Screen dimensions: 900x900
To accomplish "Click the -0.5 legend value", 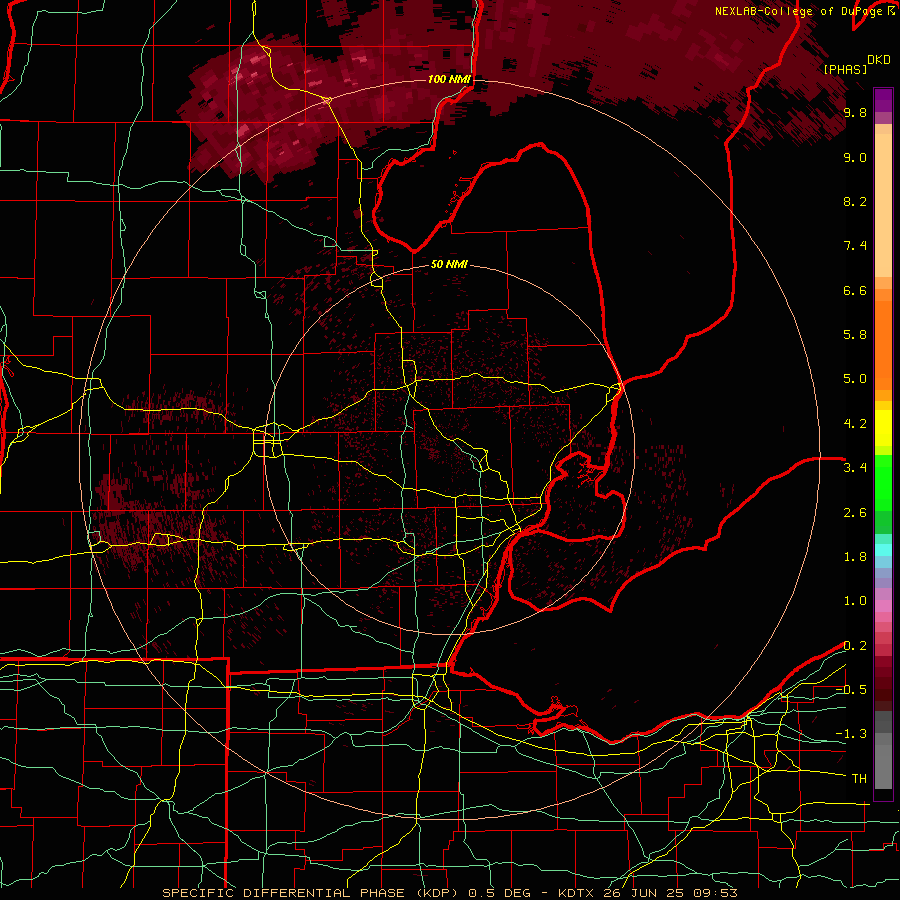I will click(x=851, y=690).
